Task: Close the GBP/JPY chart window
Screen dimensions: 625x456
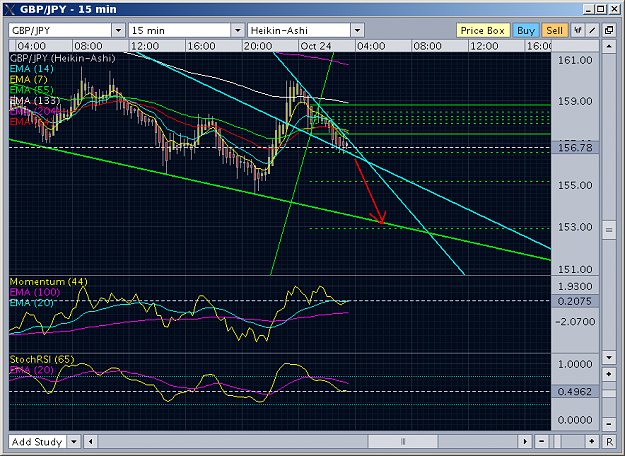Action: (x=614, y=9)
